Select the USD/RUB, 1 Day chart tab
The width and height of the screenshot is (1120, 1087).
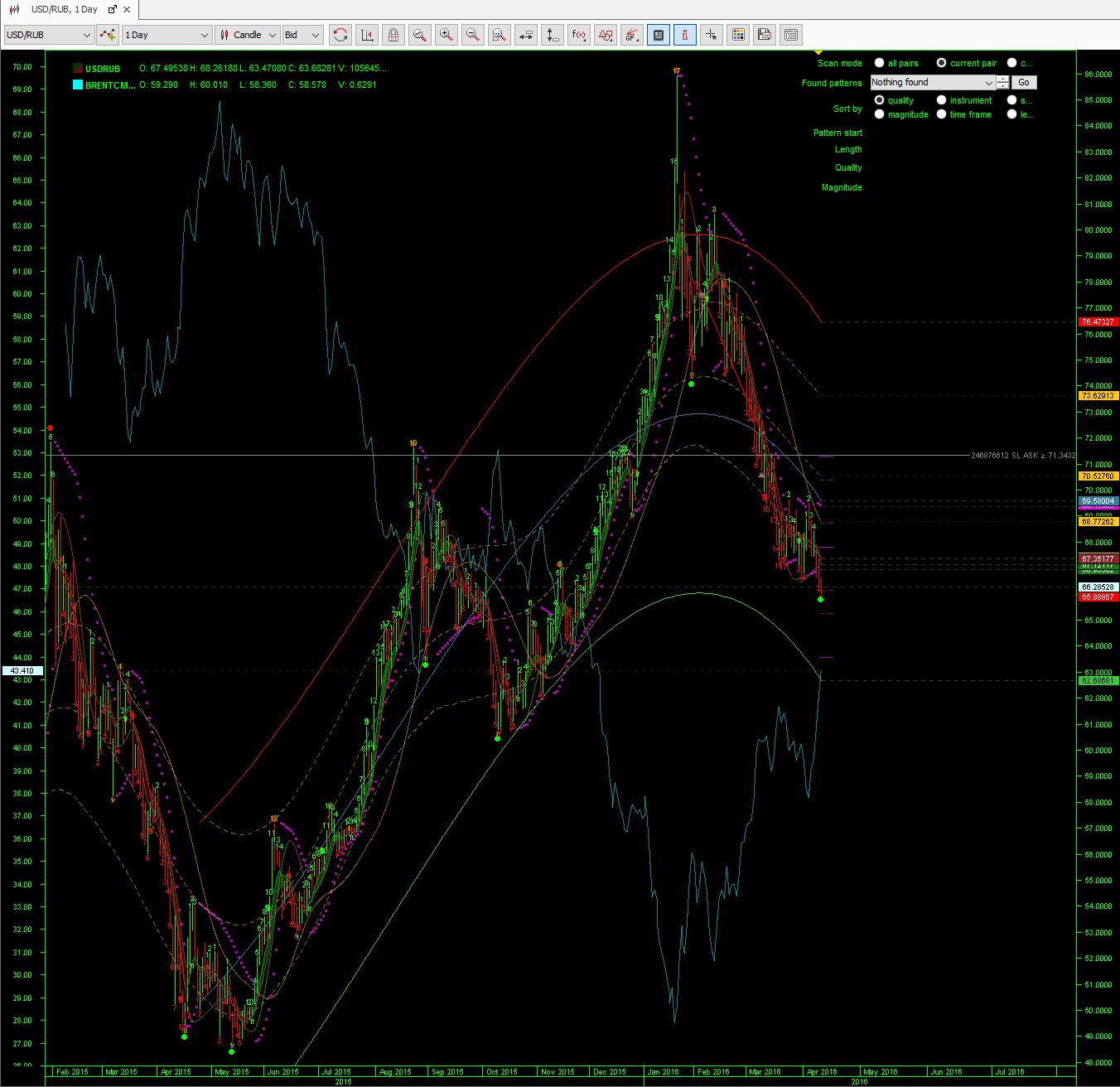[64, 9]
